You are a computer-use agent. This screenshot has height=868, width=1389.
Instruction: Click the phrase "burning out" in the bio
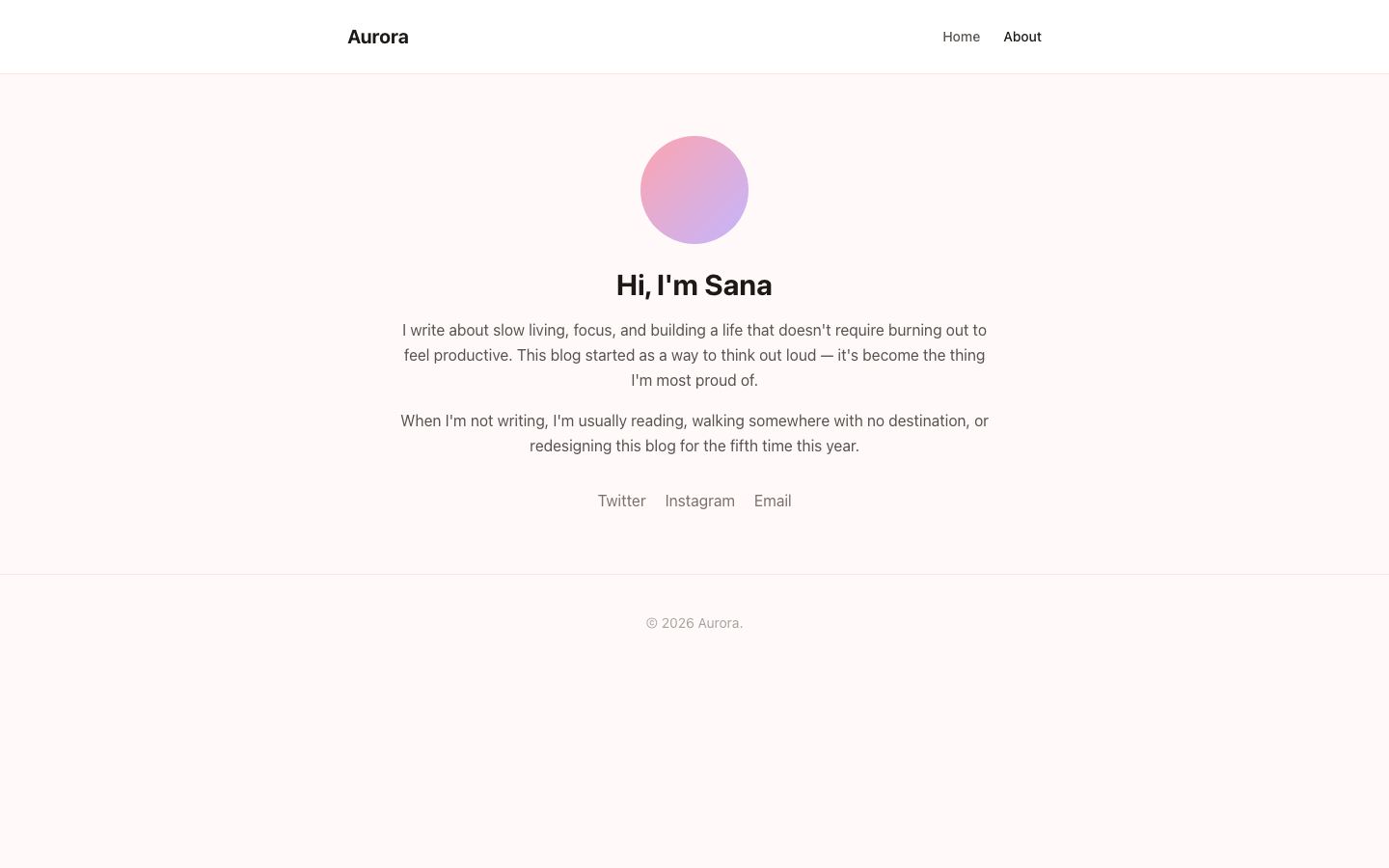pyautogui.click(x=928, y=330)
